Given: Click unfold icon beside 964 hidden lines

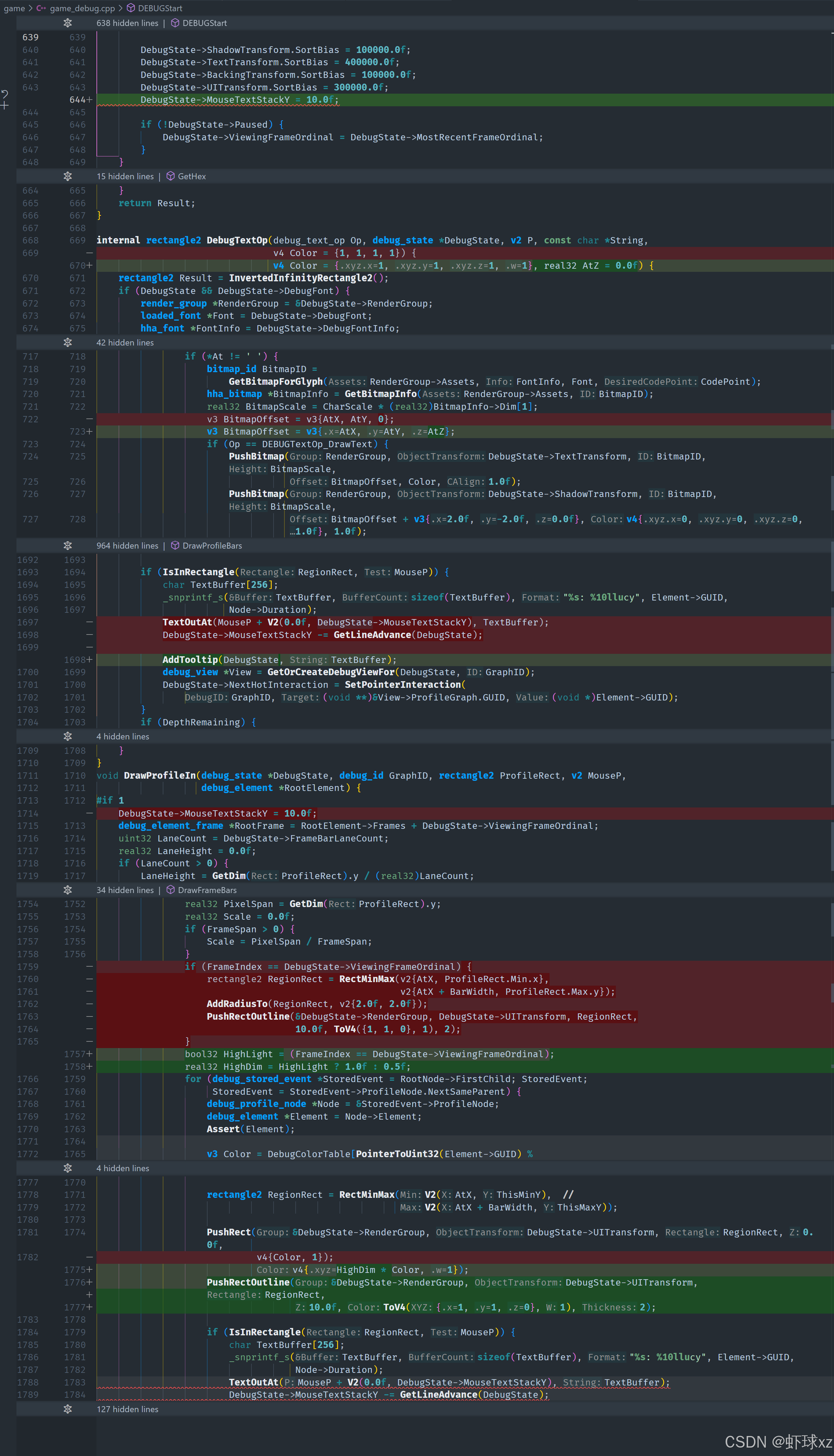Looking at the screenshot, I should pyautogui.click(x=68, y=545).
